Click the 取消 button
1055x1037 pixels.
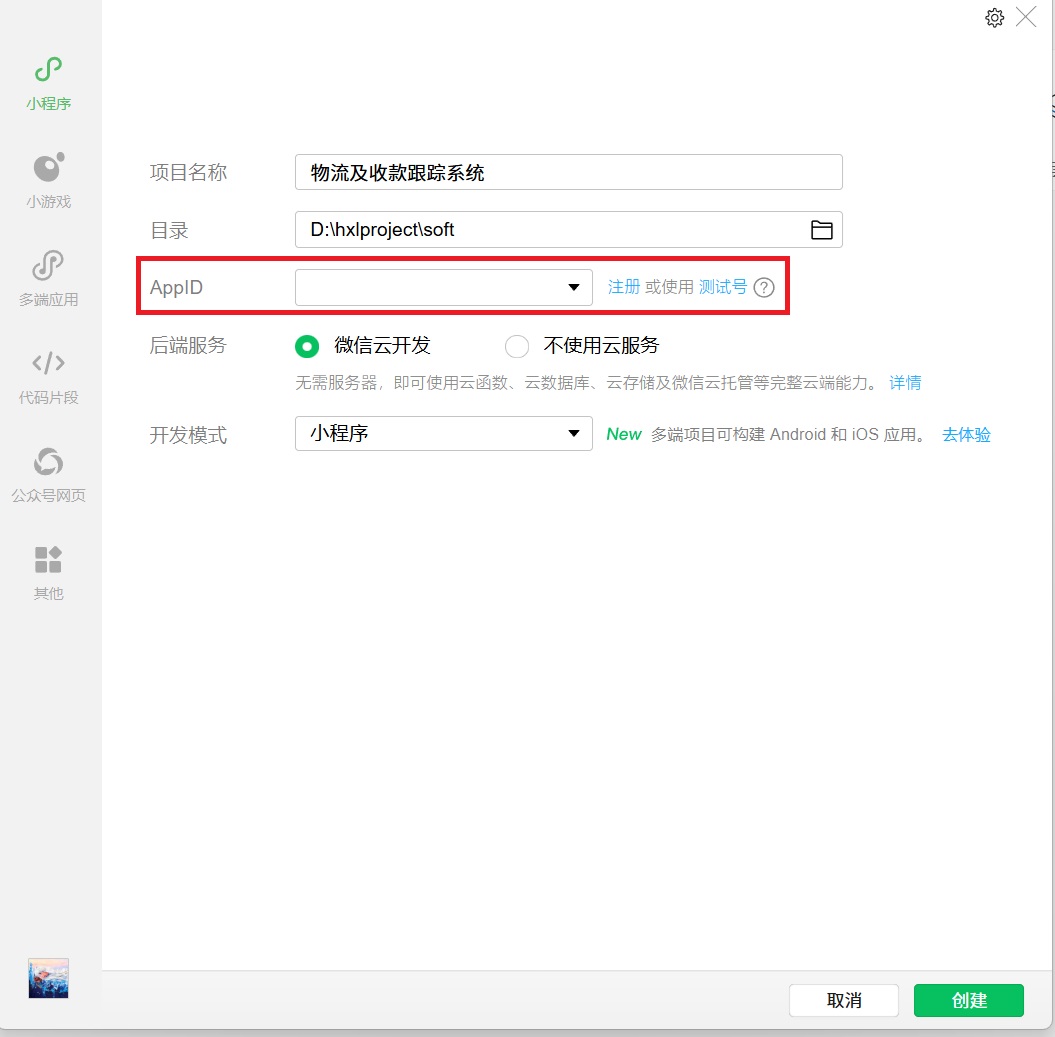pos(844,1000)
